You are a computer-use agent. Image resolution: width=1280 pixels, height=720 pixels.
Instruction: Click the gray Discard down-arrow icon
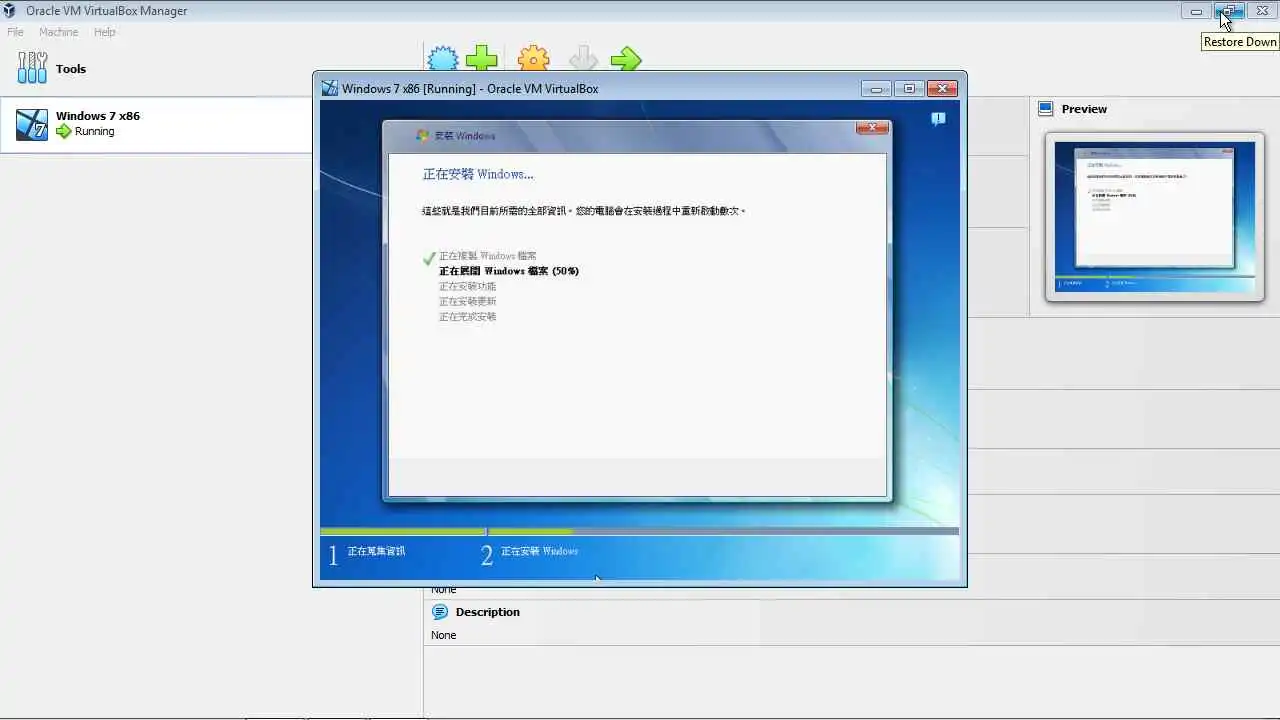[583, 58]
